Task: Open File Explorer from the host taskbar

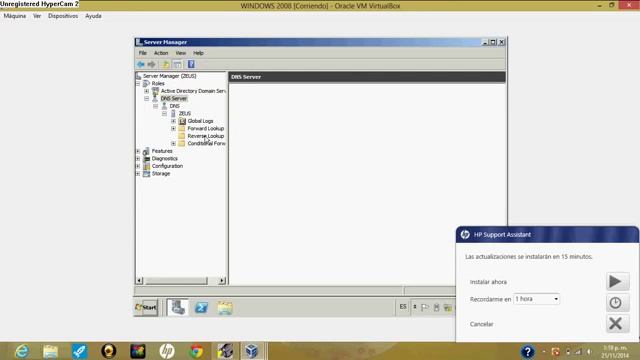Action: click(x=51, y=351)
